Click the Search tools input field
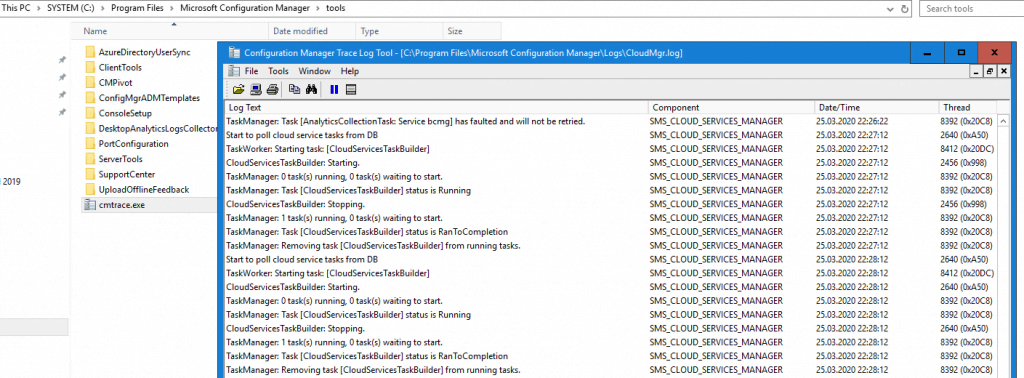 coord(971,9)
